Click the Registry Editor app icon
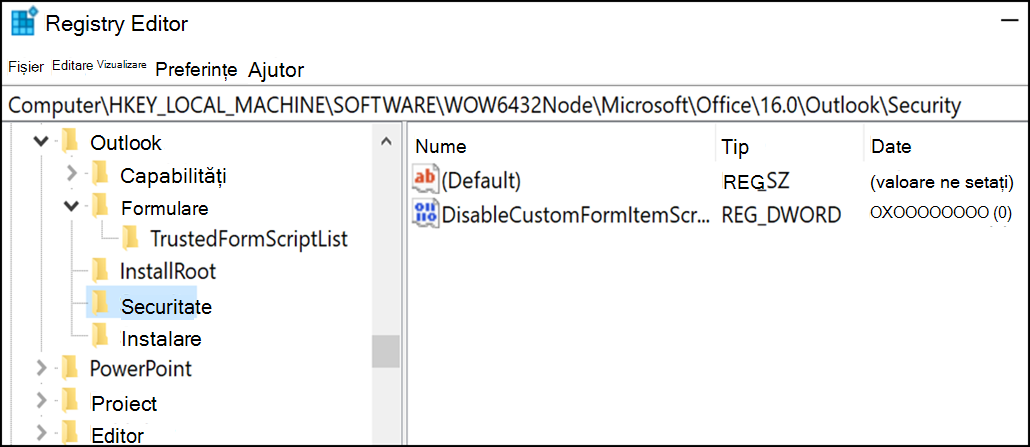The image size is (1030, 447). (26, 24)
